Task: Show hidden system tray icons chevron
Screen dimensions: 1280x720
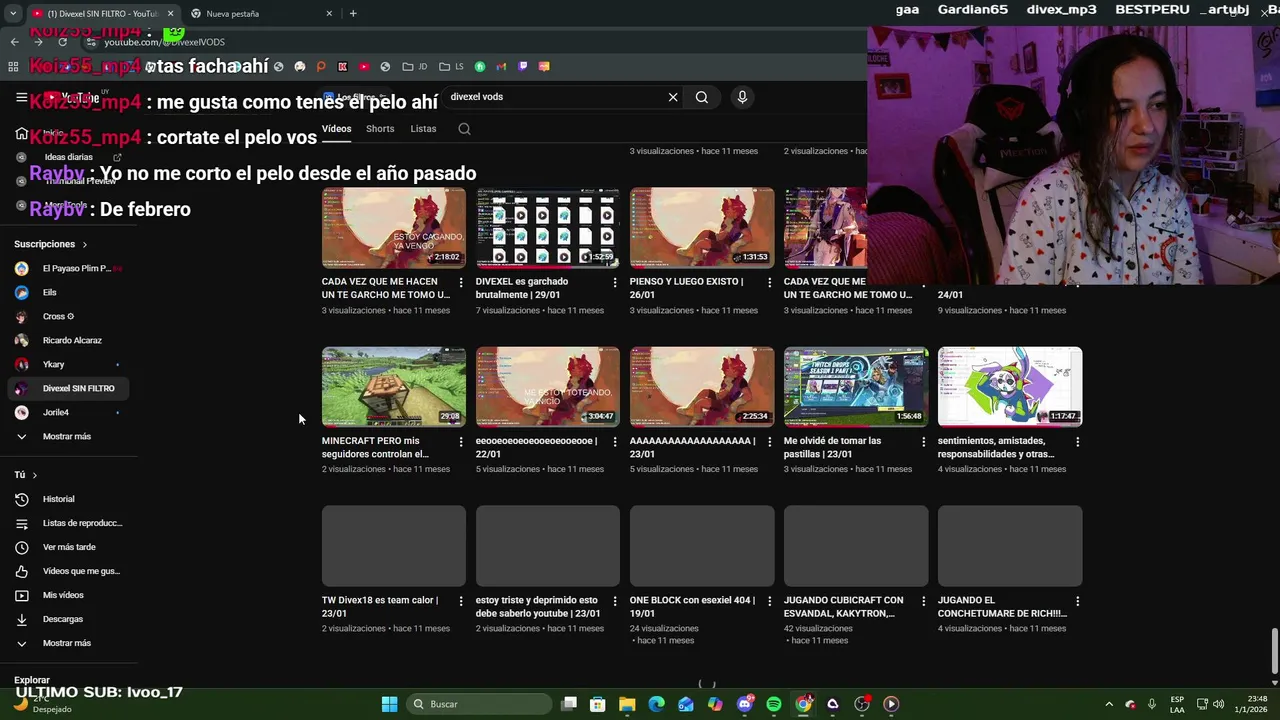Action: (x=1108, y=704)
